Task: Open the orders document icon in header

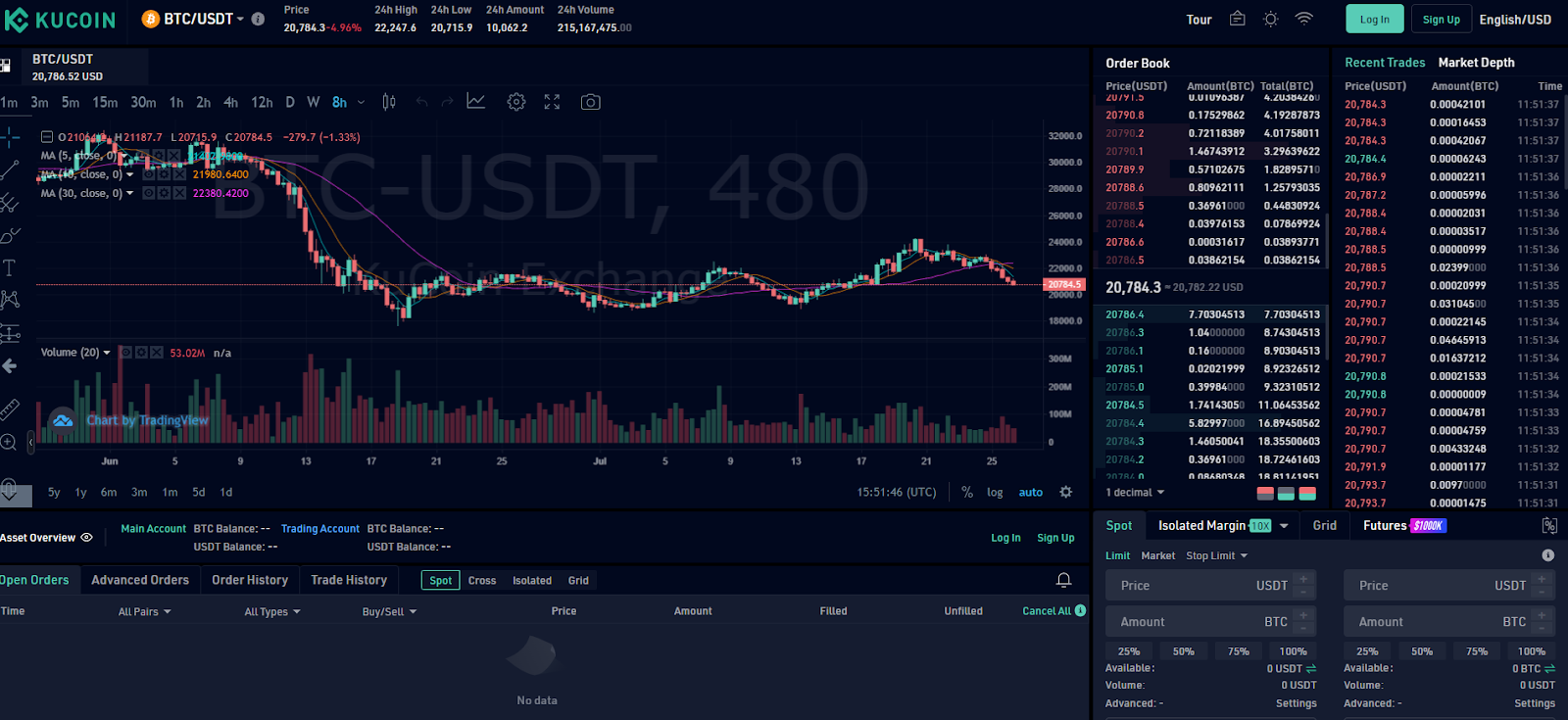Action: point(1238,19)
